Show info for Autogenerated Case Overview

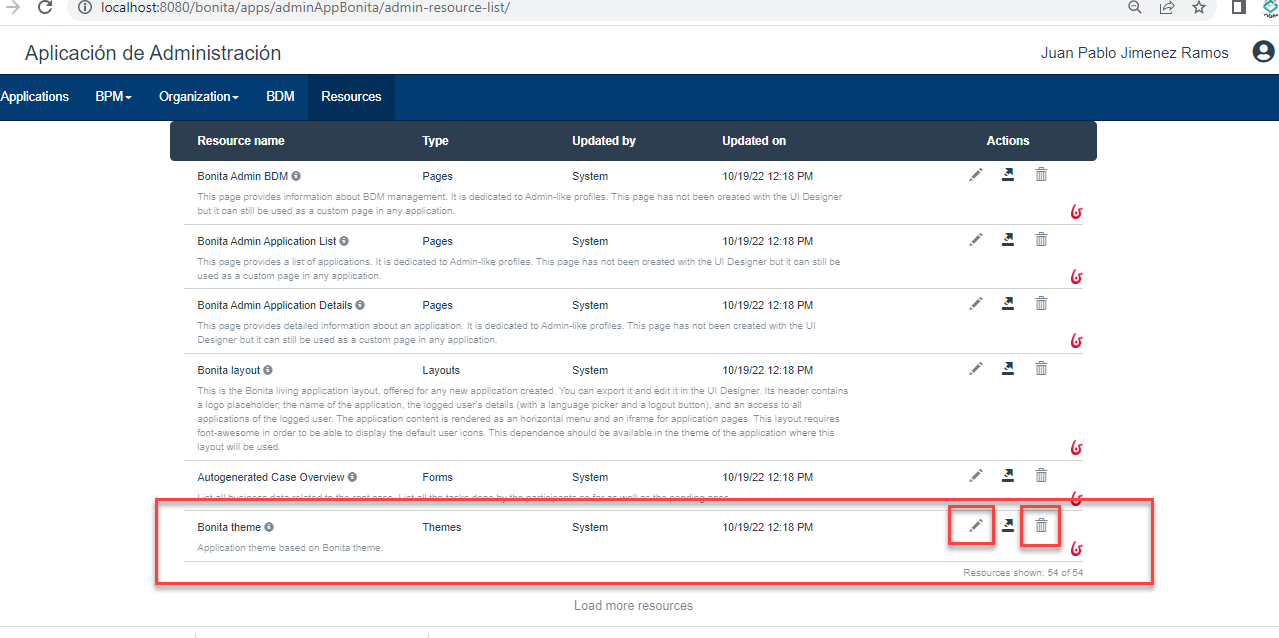(352, 477)
